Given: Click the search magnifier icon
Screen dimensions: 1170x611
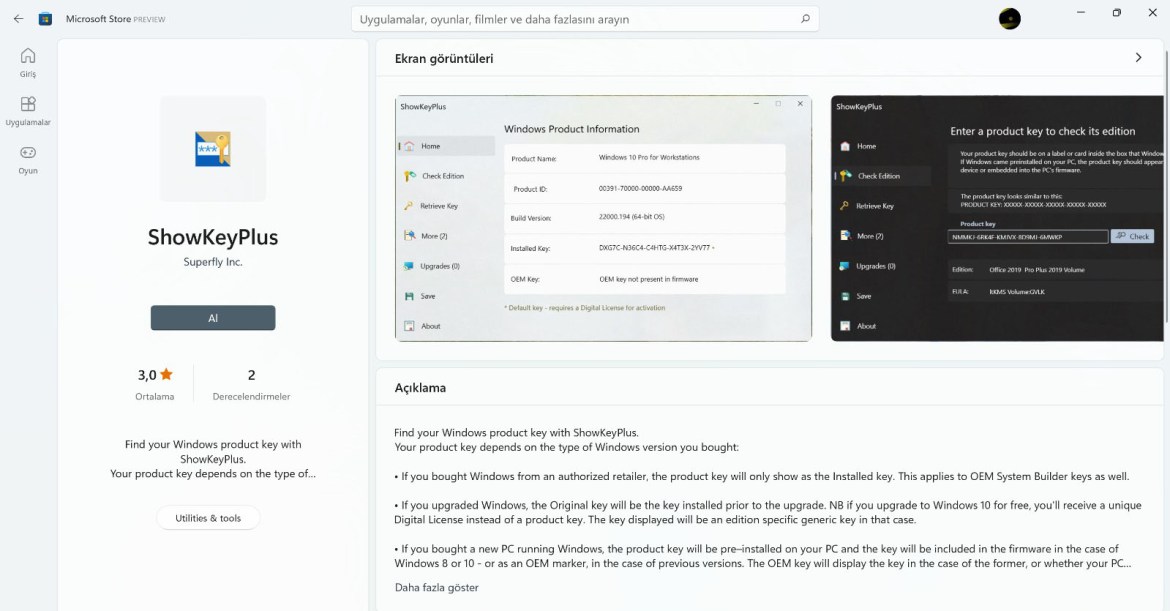Looking at the screenshot, I should (805, 19).
